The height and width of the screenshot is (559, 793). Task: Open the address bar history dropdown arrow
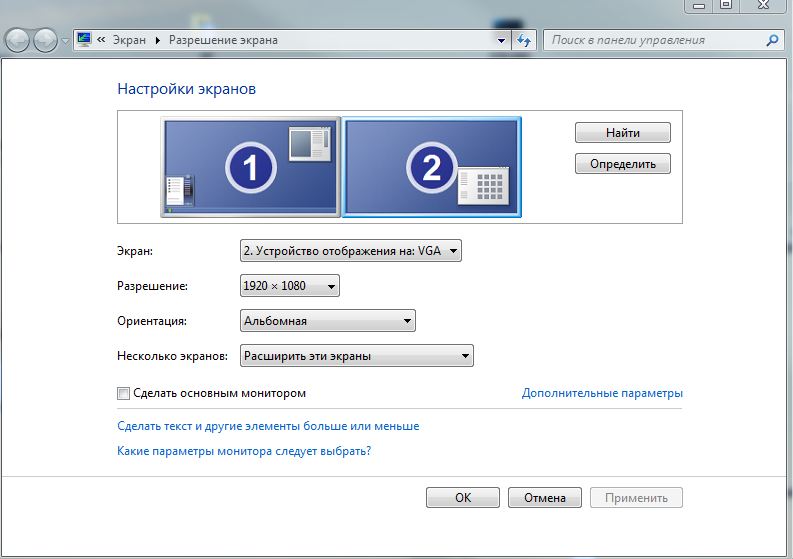click(502, 41)
